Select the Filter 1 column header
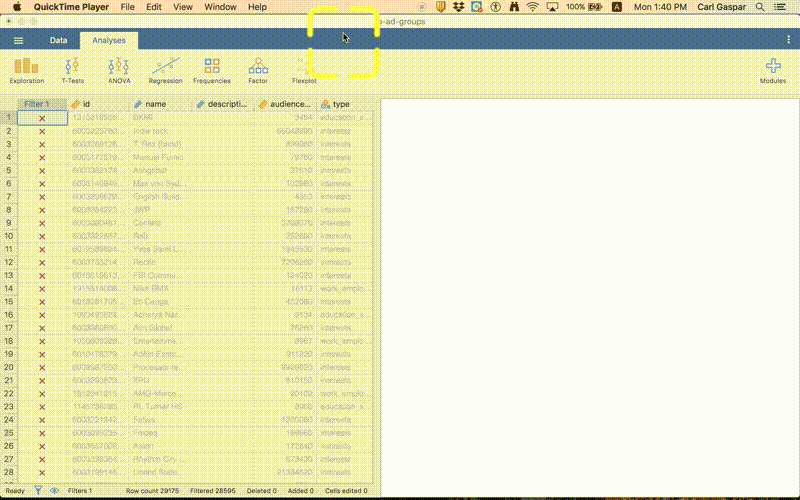The width and height of the screenshot is (800, 500). (x=42, y=104)
